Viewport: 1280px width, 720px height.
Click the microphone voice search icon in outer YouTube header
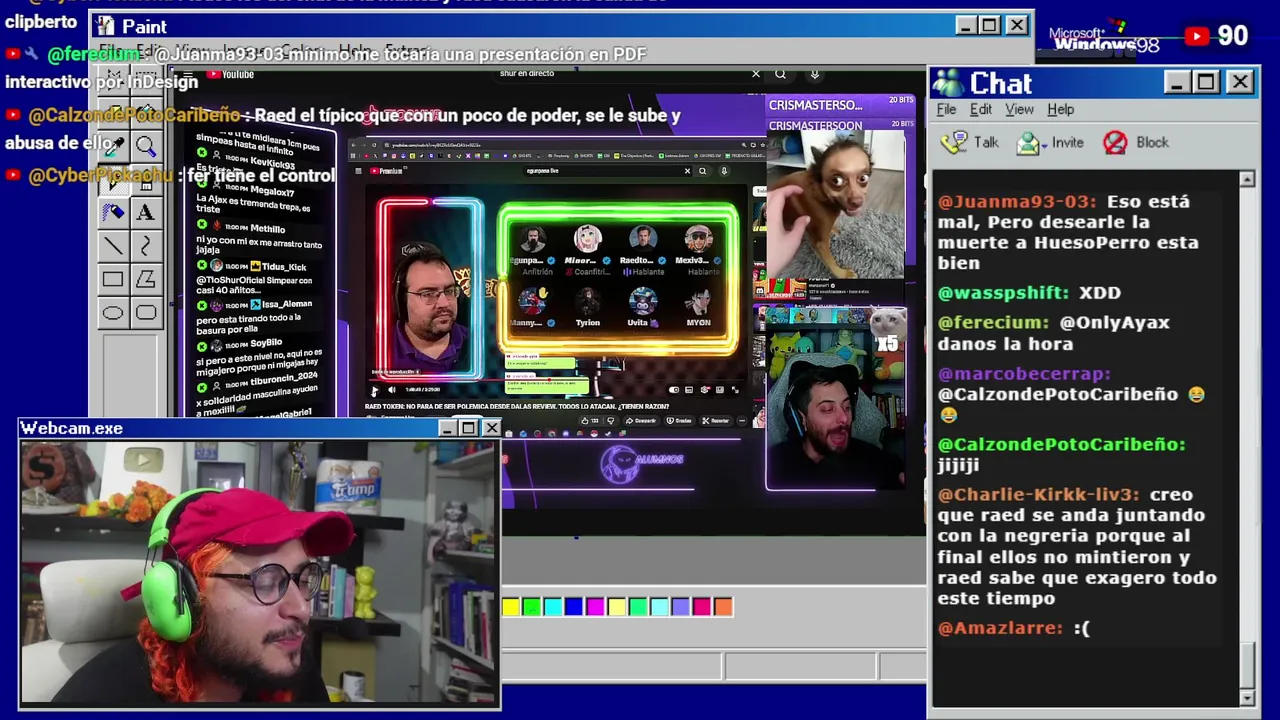tap(814, 74)
